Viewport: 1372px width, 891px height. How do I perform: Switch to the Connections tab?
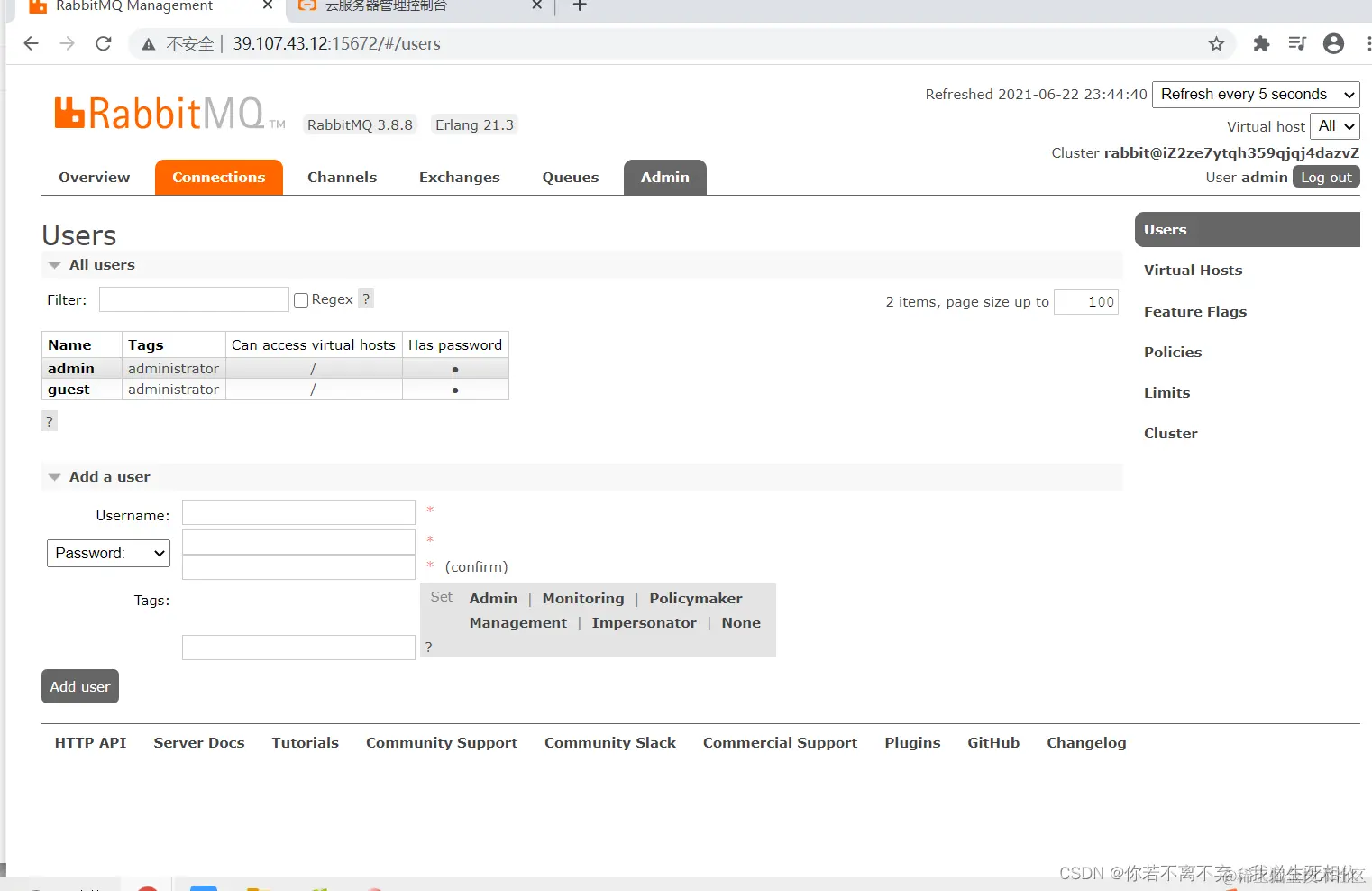[x=219, y=178]
